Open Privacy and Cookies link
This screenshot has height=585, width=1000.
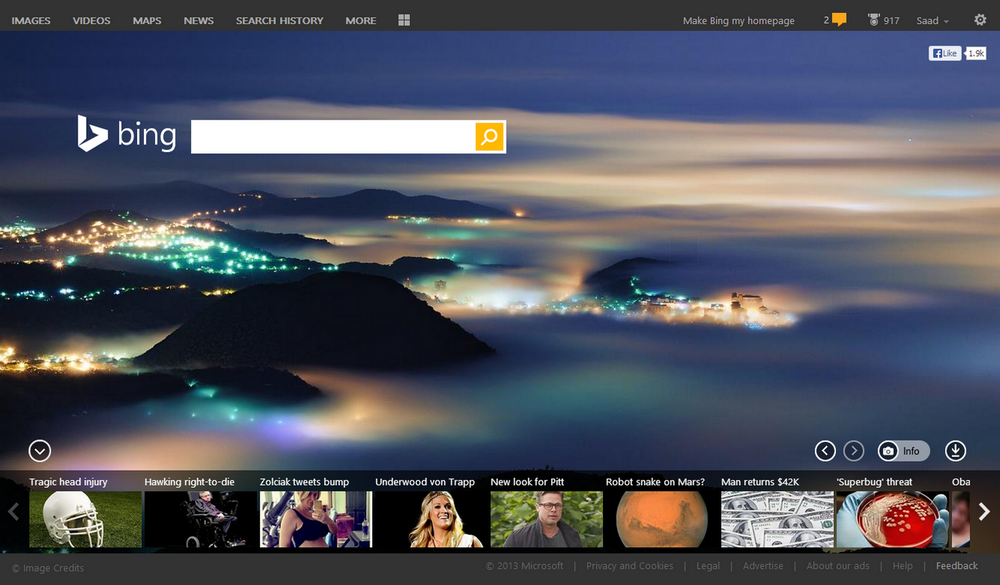click(x=629, y=566)
